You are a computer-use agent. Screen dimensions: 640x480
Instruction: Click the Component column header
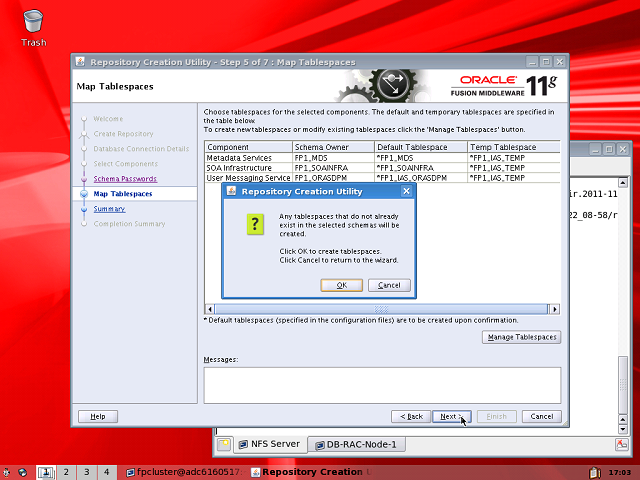(249, 147)
